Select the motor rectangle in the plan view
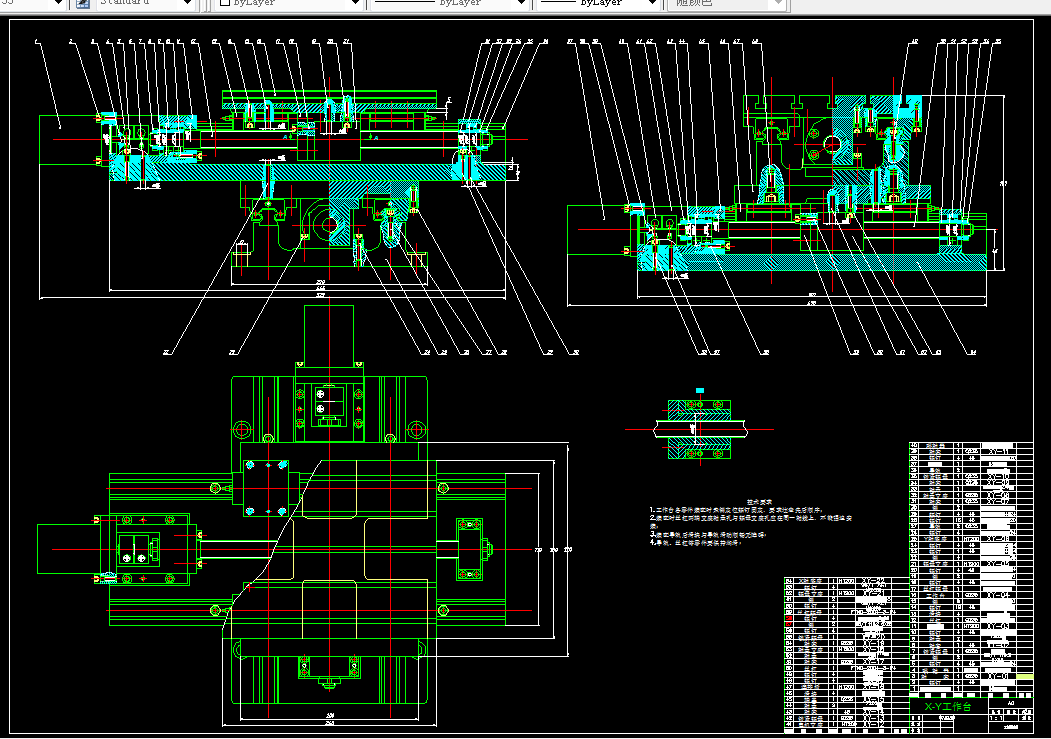1051x739 pixels. (68, 549)
